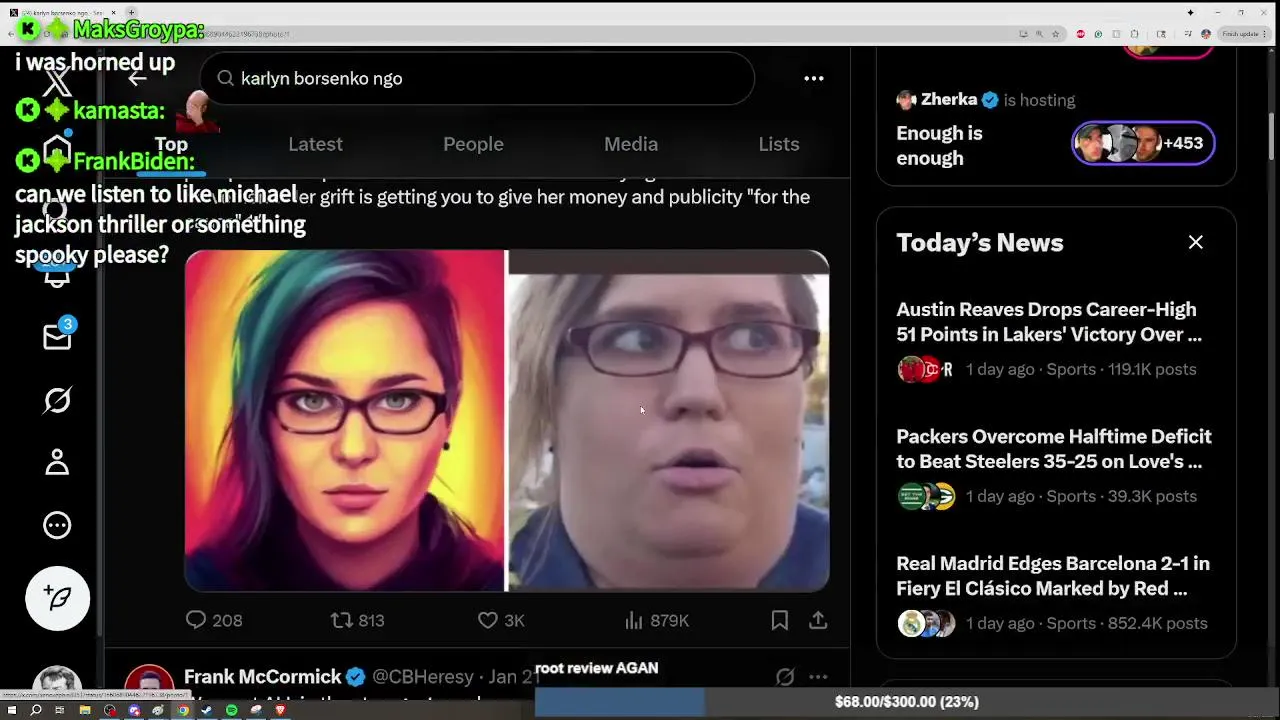Open the right photo of person with glasses
This screenshot has height=720, width=1280.
668,420
